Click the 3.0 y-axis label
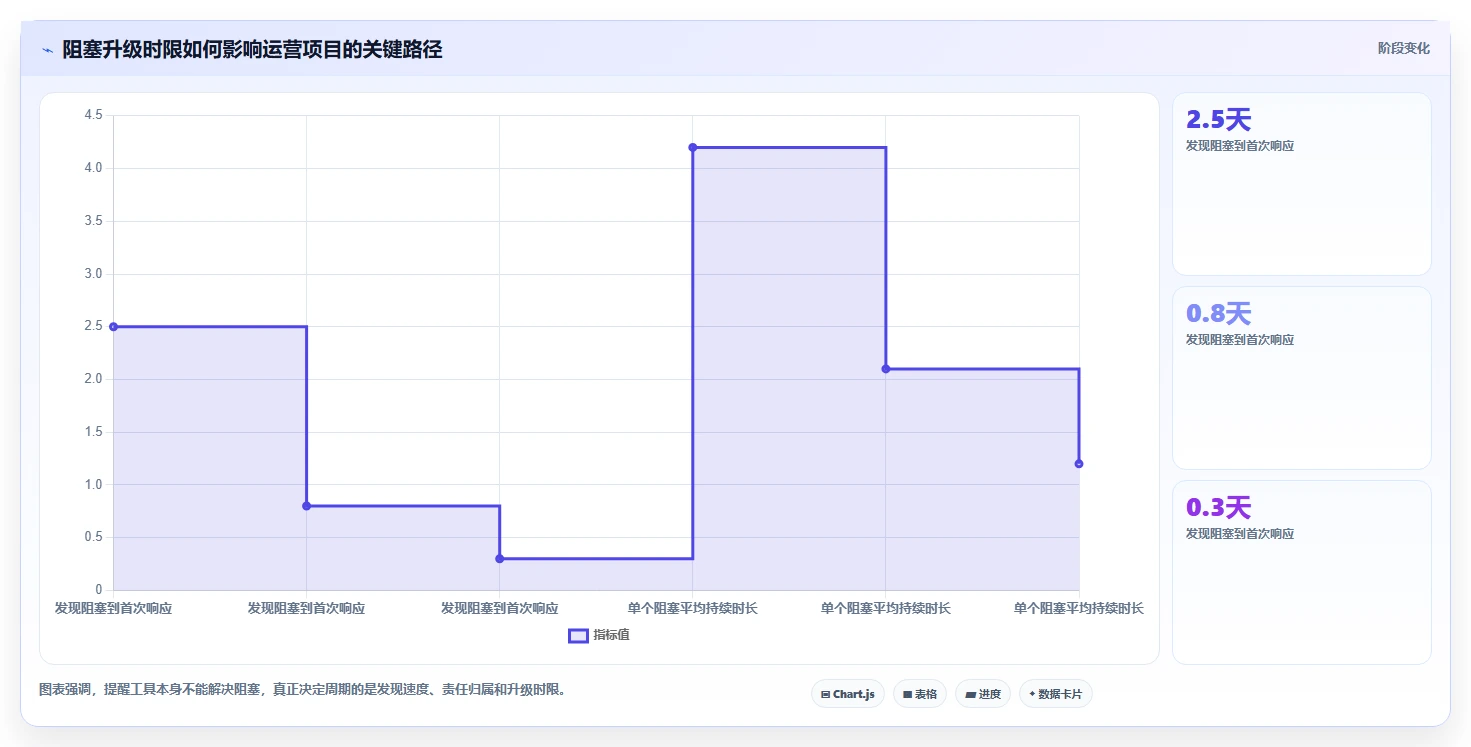Viewport: 1471px width, 747px height. [94, 274]
